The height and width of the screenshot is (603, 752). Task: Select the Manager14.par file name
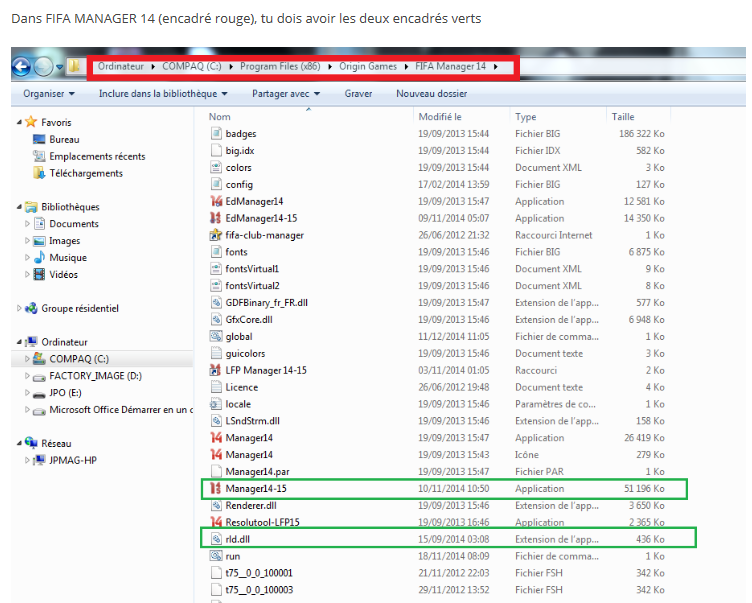pyautogui.click(x=257, y=472)
